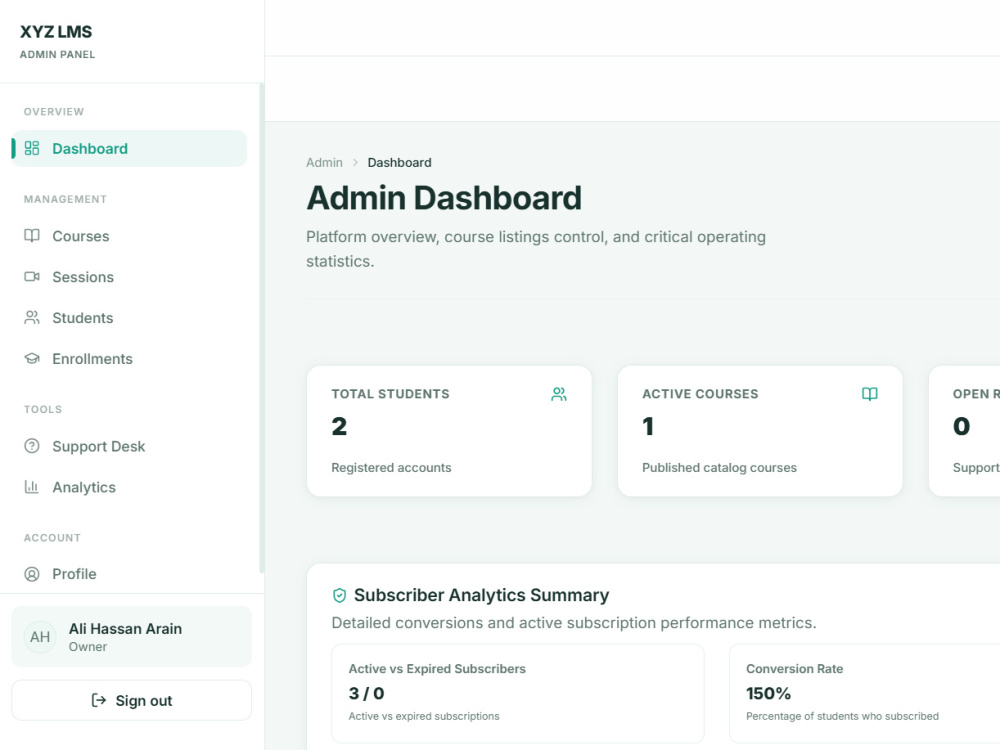Click the Subscriber Analytics Summary heading
1000x750 pixels.
482,595
